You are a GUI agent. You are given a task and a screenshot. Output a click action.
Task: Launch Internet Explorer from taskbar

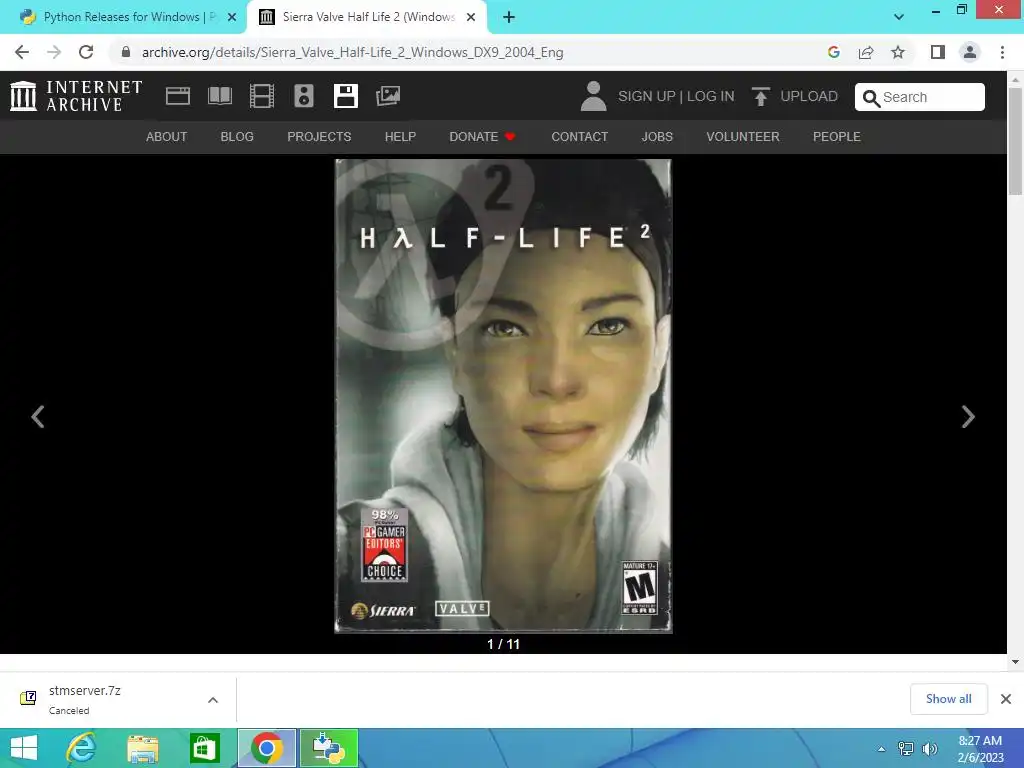click(x=82, y=748)
